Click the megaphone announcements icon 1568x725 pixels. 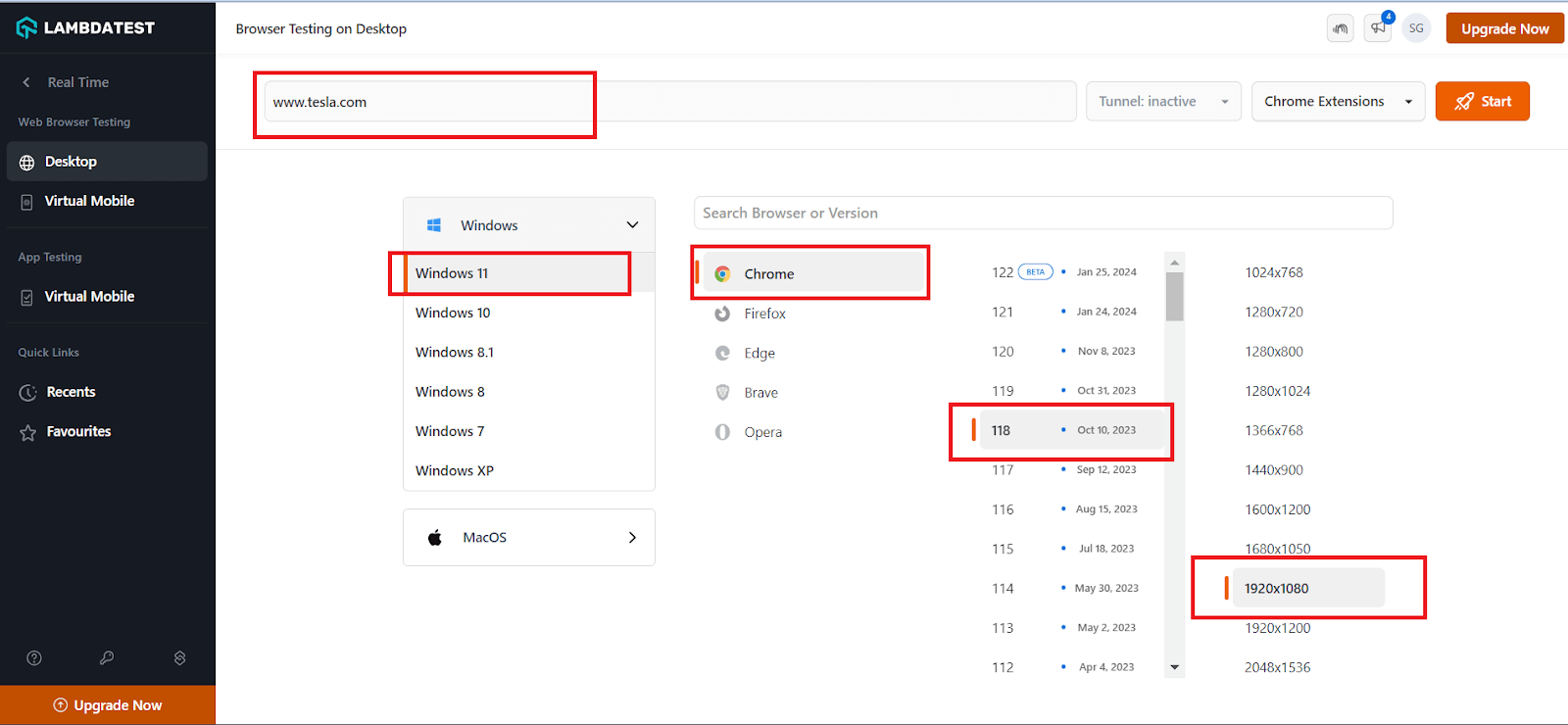coord(1378,28)
